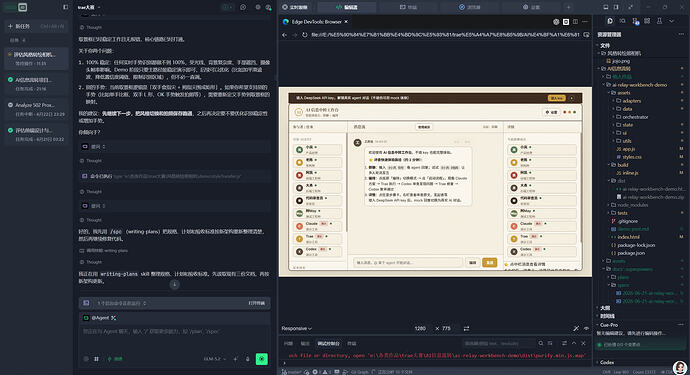Open the Responsive device dropdown

click(297, 328)
